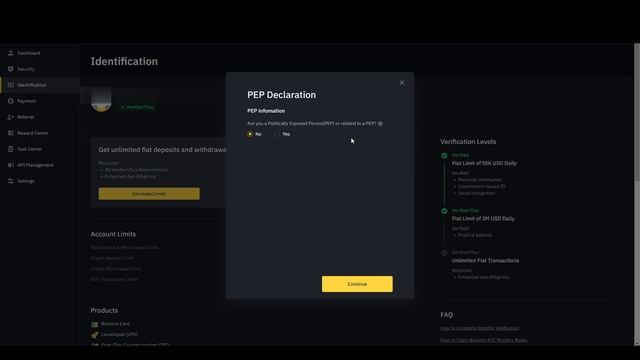Click the Reward Center icon

pos(11,133)
